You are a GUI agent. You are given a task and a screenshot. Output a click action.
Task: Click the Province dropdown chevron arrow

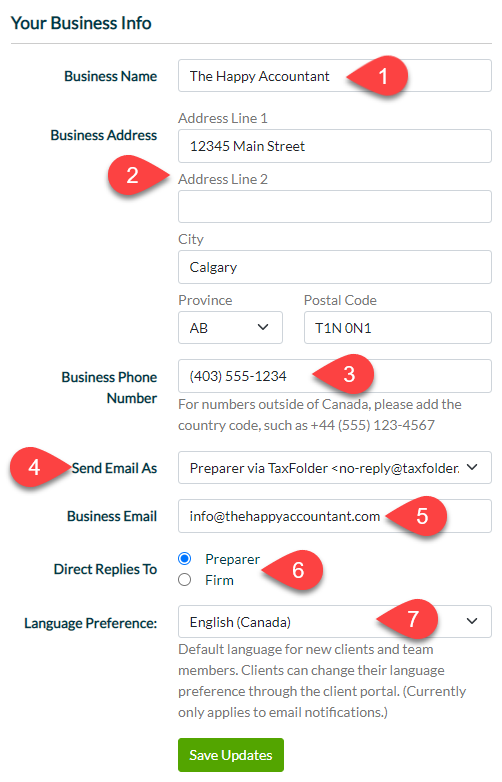(x=263, y=327)
